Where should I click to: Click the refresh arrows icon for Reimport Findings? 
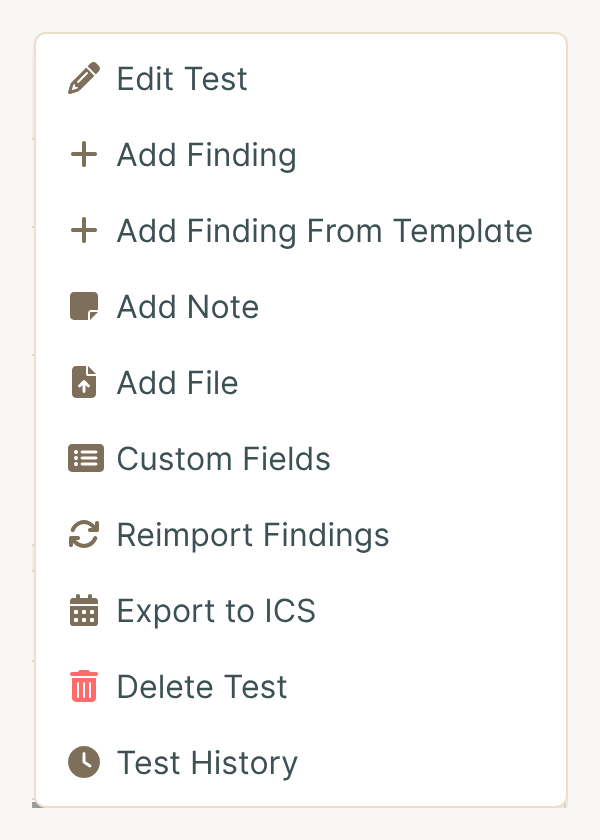pyautogui.click(x=84, y=535)
